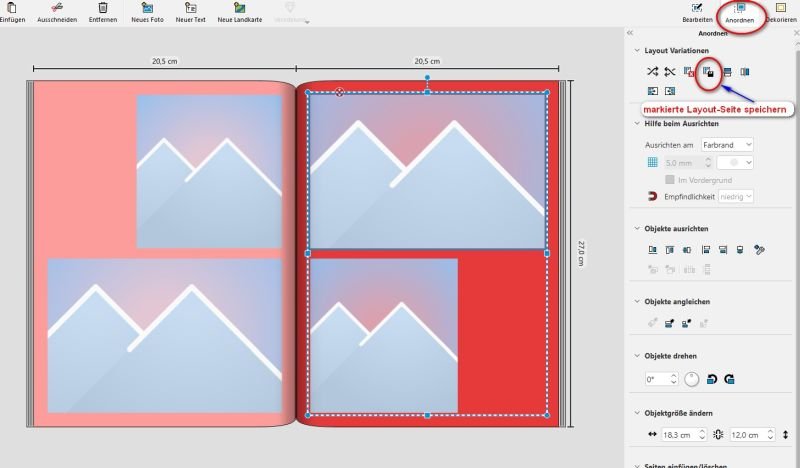800x468 pixels.
Task: Collapse the Objekte drehen section
Action: (x=637, y=356)
